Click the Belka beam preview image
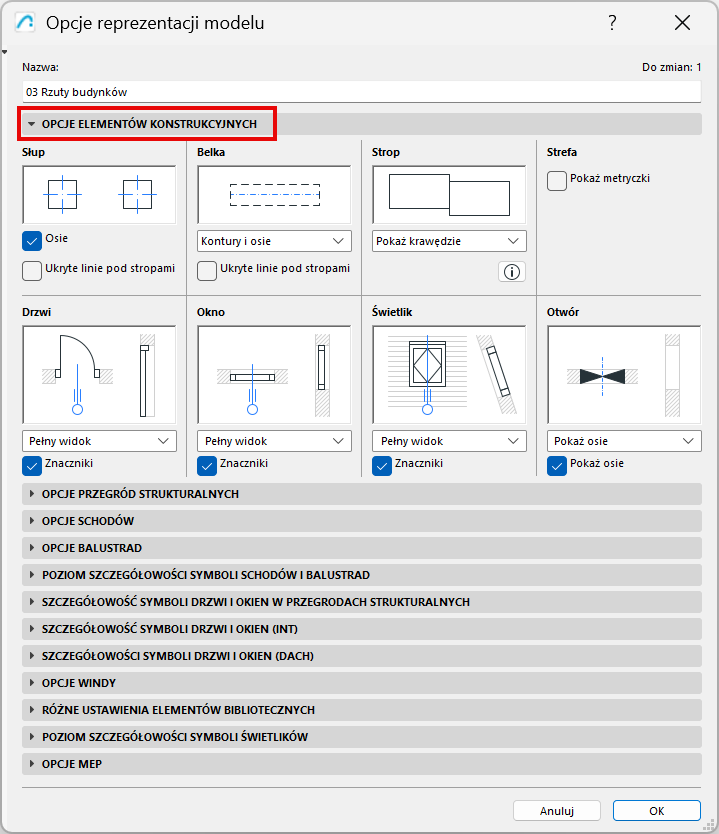 click(x=274, y=195)
